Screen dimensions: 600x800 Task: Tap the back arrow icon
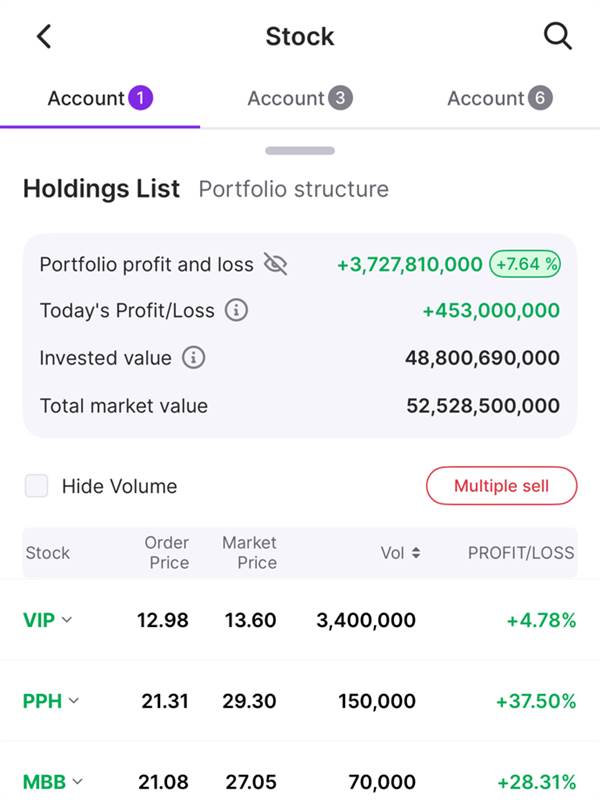pyautogui.click(x=44, y=37)
